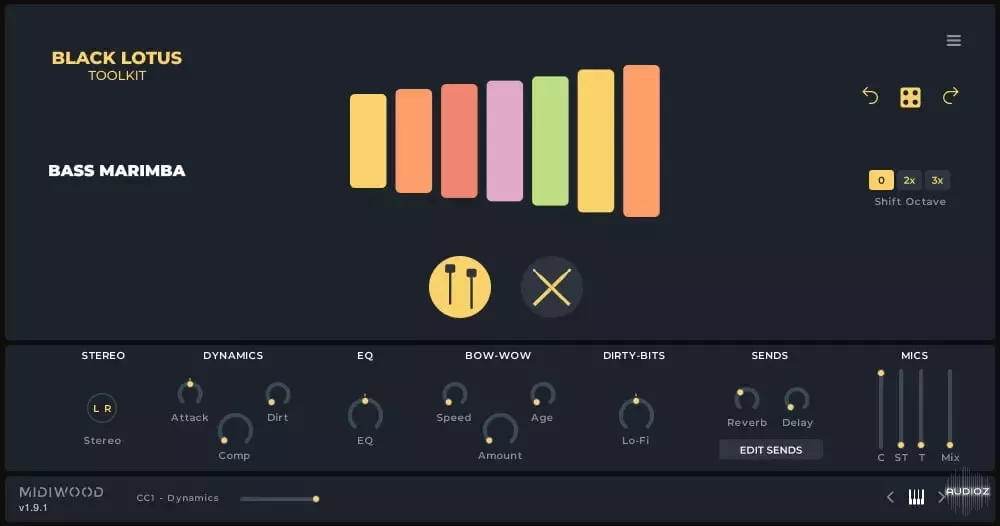The width and height of the screenshot is (1000, 526).
Task: Randomize settings with the dice icon
Action: click(910, 97)
